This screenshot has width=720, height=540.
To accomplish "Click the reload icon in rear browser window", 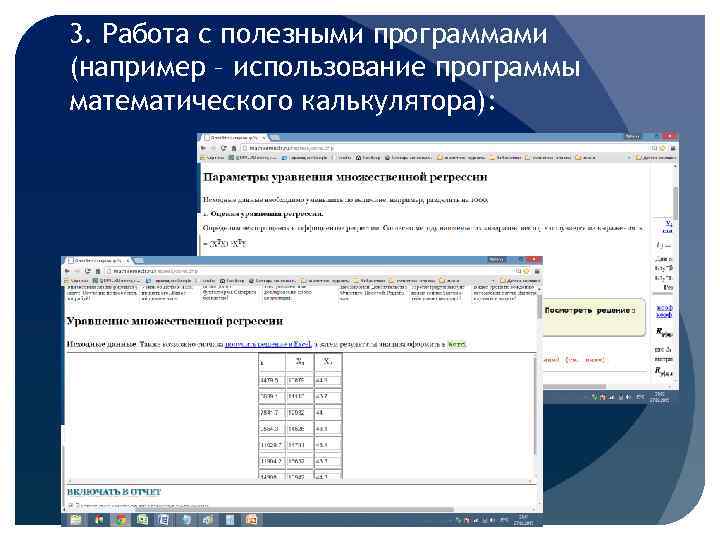I will (x=224, y=148).
